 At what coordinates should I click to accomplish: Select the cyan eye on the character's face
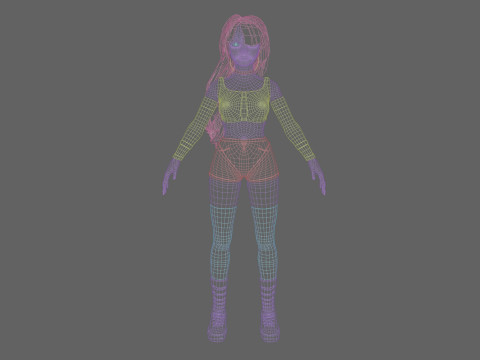[x=236, y=44]
